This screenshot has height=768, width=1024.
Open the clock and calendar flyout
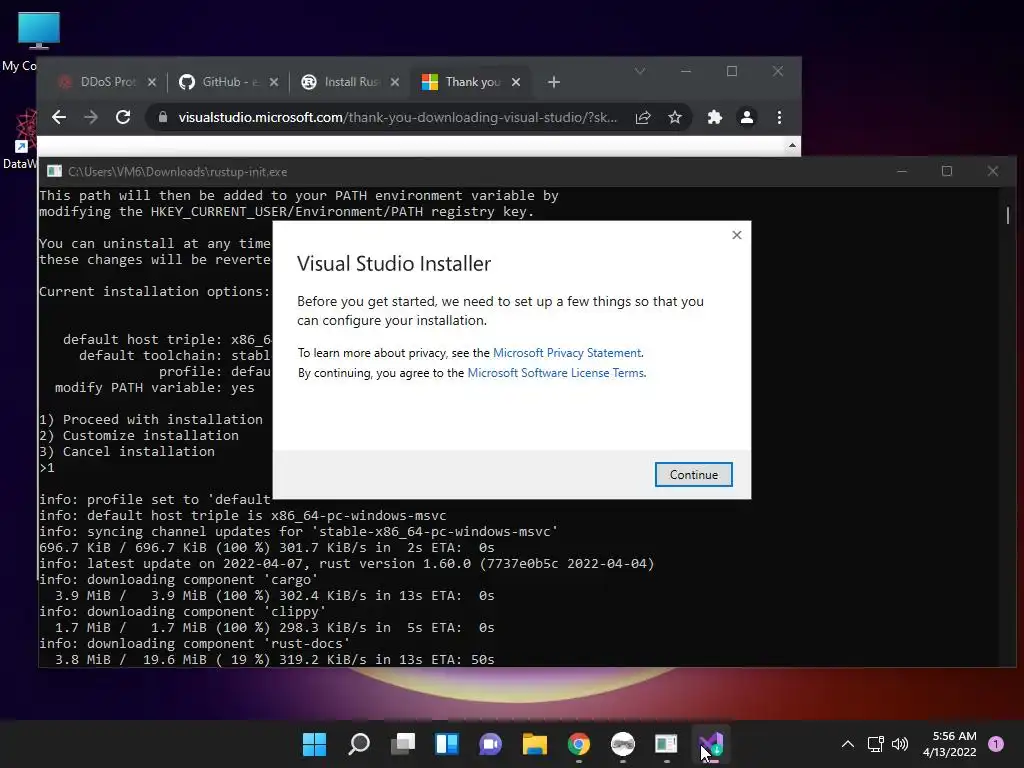click(x=950, y=744)
